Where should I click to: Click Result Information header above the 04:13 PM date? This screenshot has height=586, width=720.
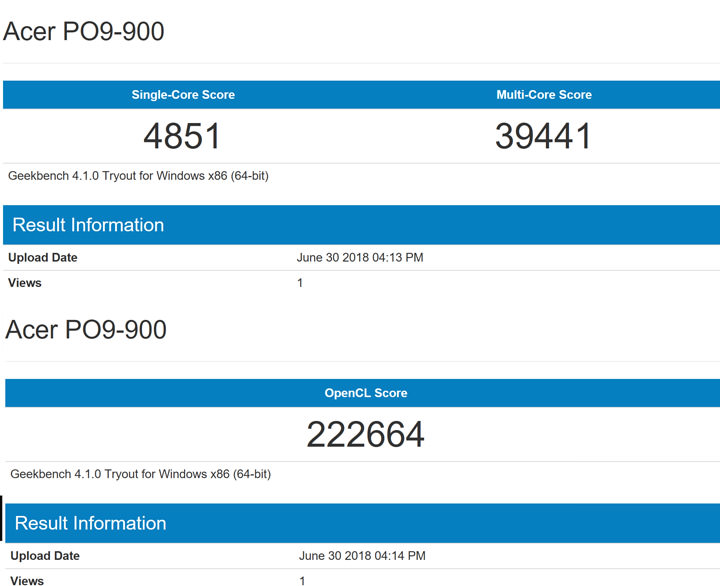[88, 225]
